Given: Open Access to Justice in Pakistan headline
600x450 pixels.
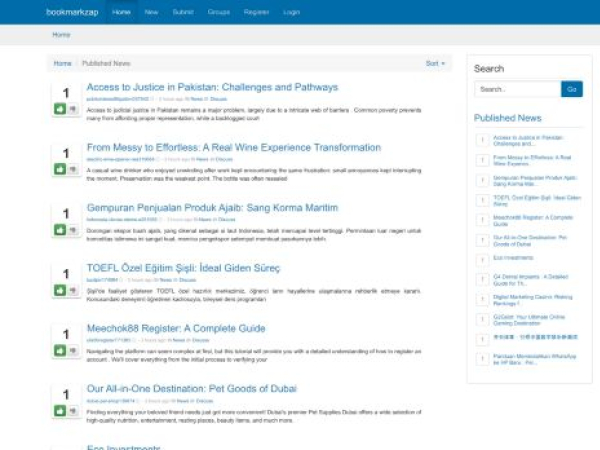Looking at the screenshot, I should pos(212,87).
